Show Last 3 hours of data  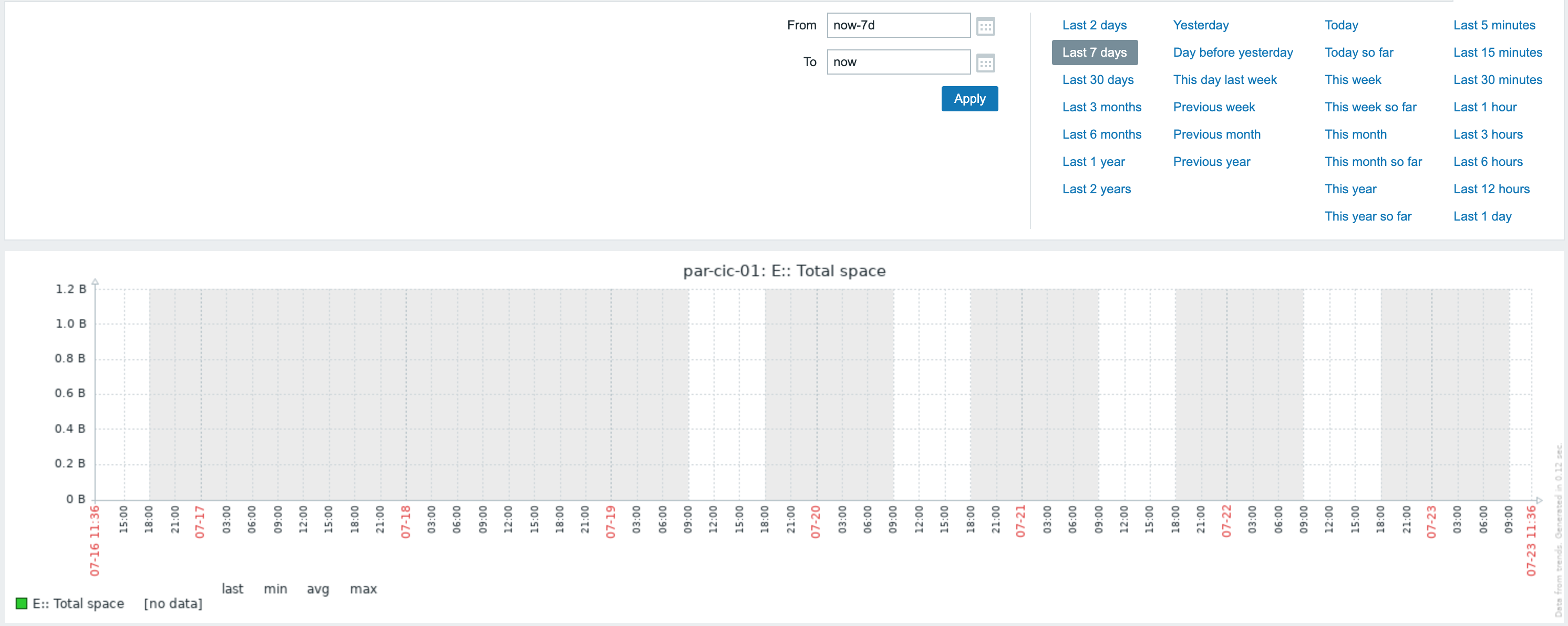(x=1488, y=134)
